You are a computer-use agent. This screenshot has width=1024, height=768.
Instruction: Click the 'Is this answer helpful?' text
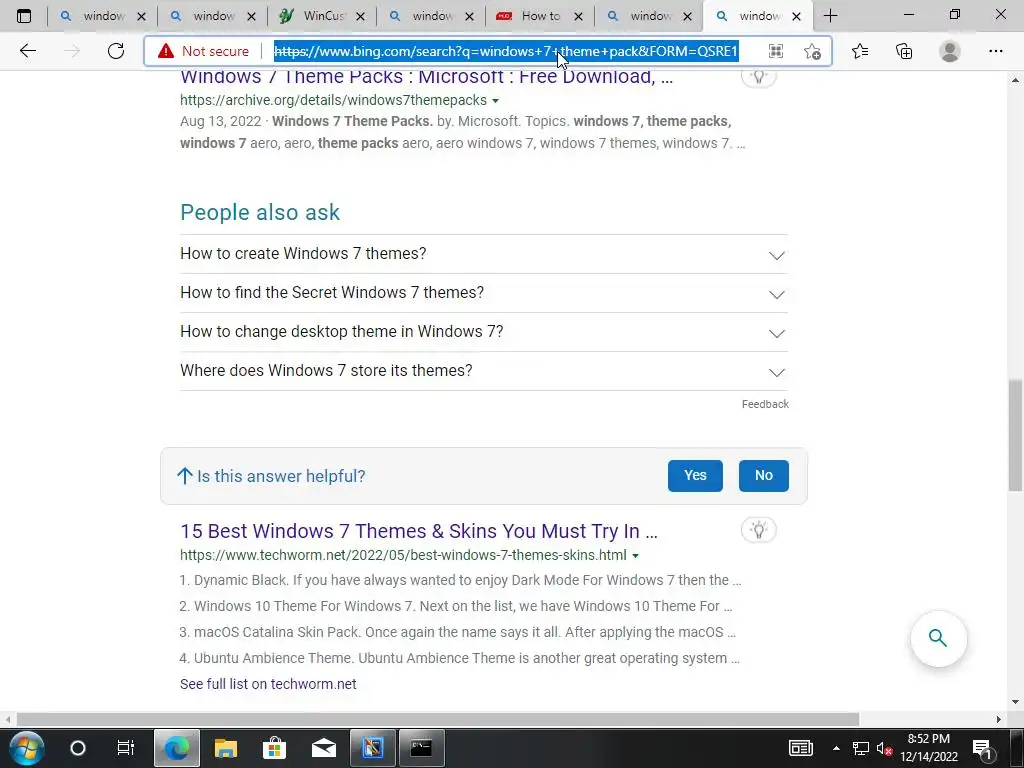(281, 476)
